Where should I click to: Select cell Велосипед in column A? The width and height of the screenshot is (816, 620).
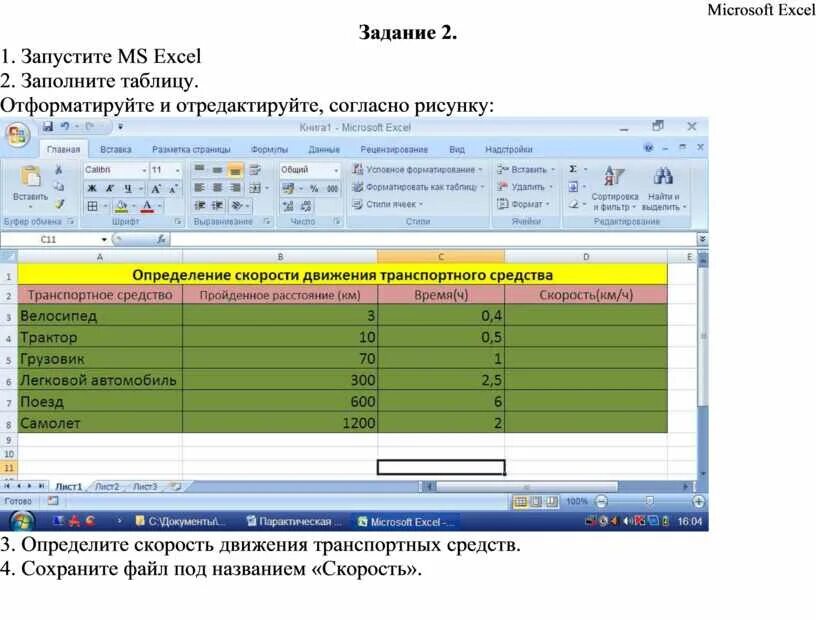pyautogui.click(x=100, y=316)
